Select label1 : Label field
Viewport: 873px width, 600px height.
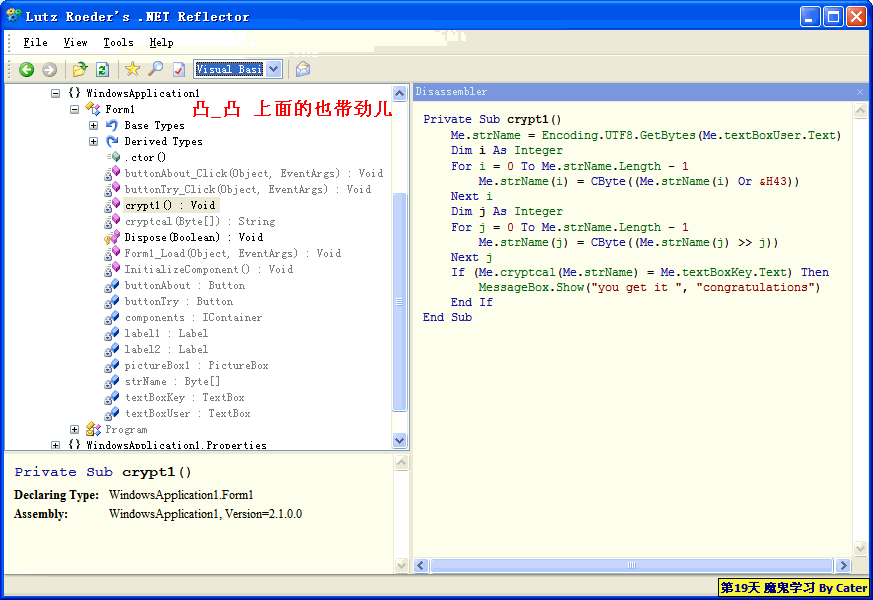point(166,333)
